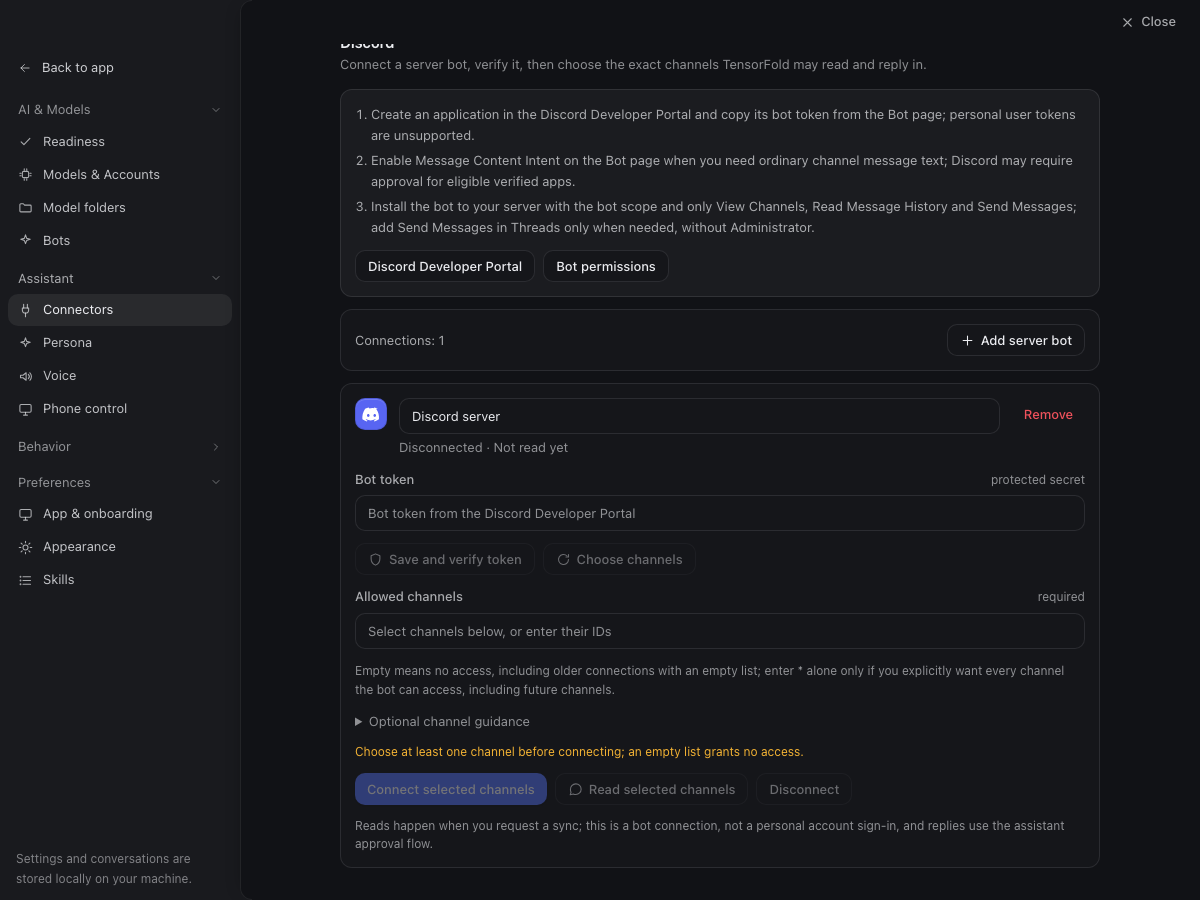Select Persona in the sidebar
The image size is (1200, 900).
(x=120, y=343)
